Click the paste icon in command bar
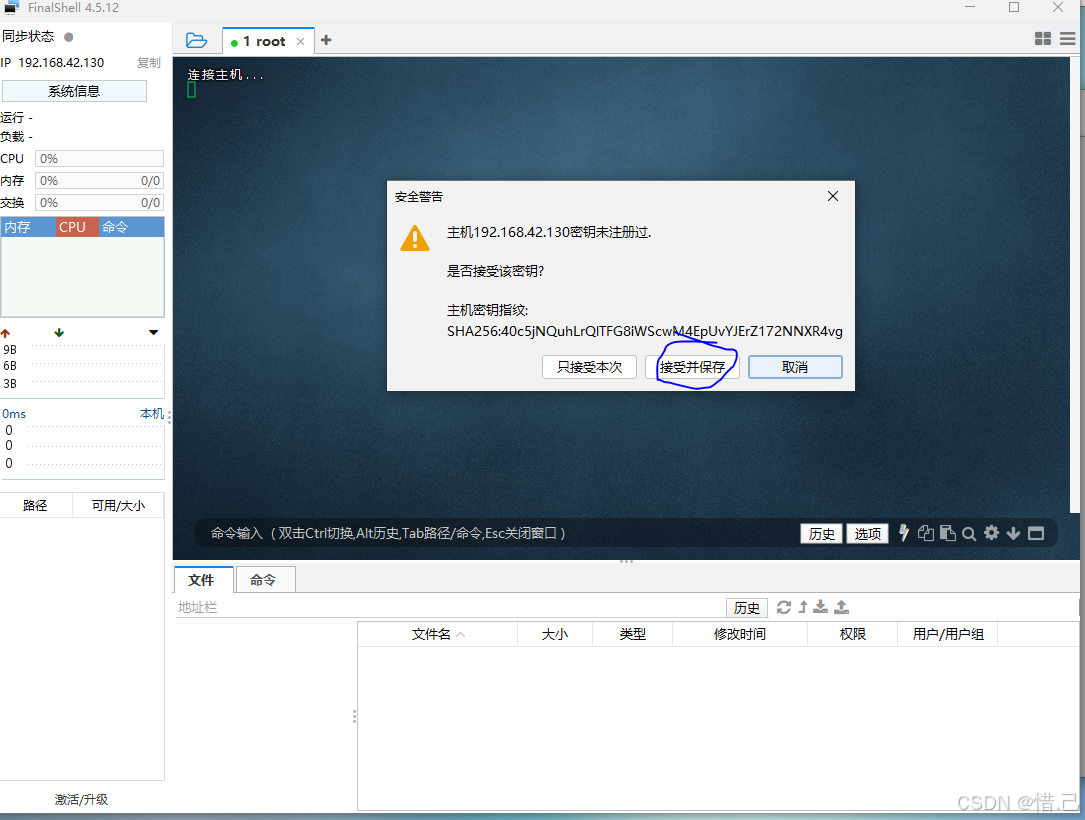 pyautogui.click(x=948, y=533)
